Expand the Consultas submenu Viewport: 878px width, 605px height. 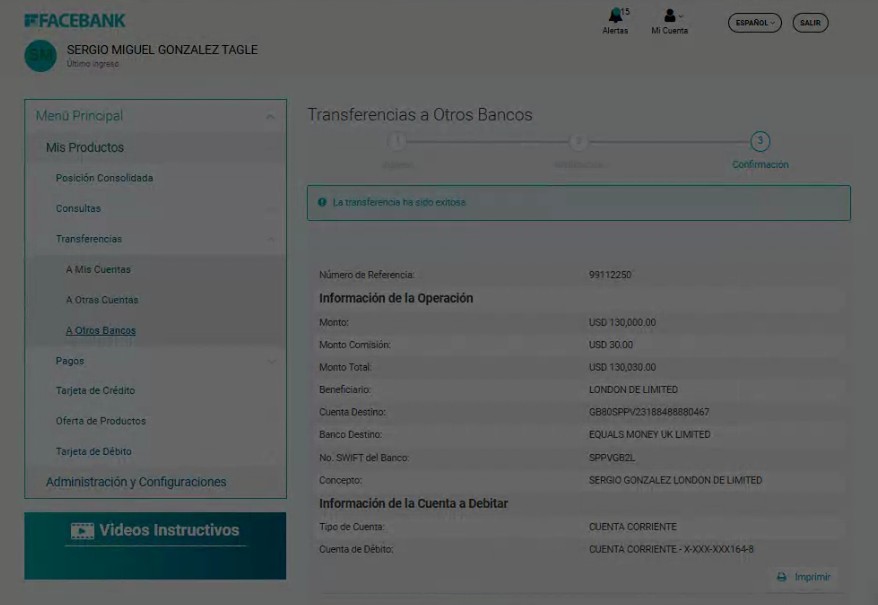pos(271,210)
